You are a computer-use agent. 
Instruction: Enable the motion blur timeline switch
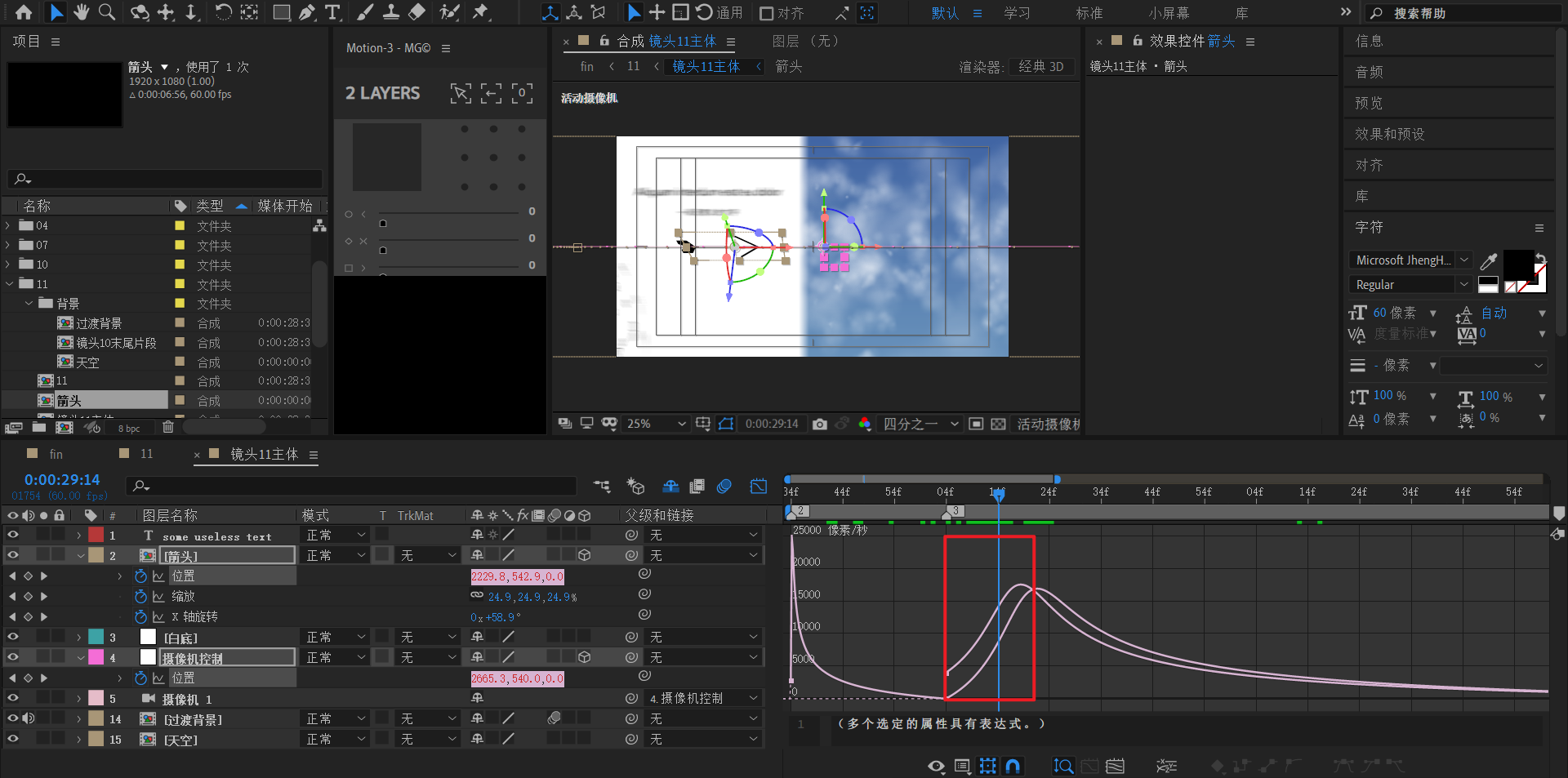tap(724, 487)
